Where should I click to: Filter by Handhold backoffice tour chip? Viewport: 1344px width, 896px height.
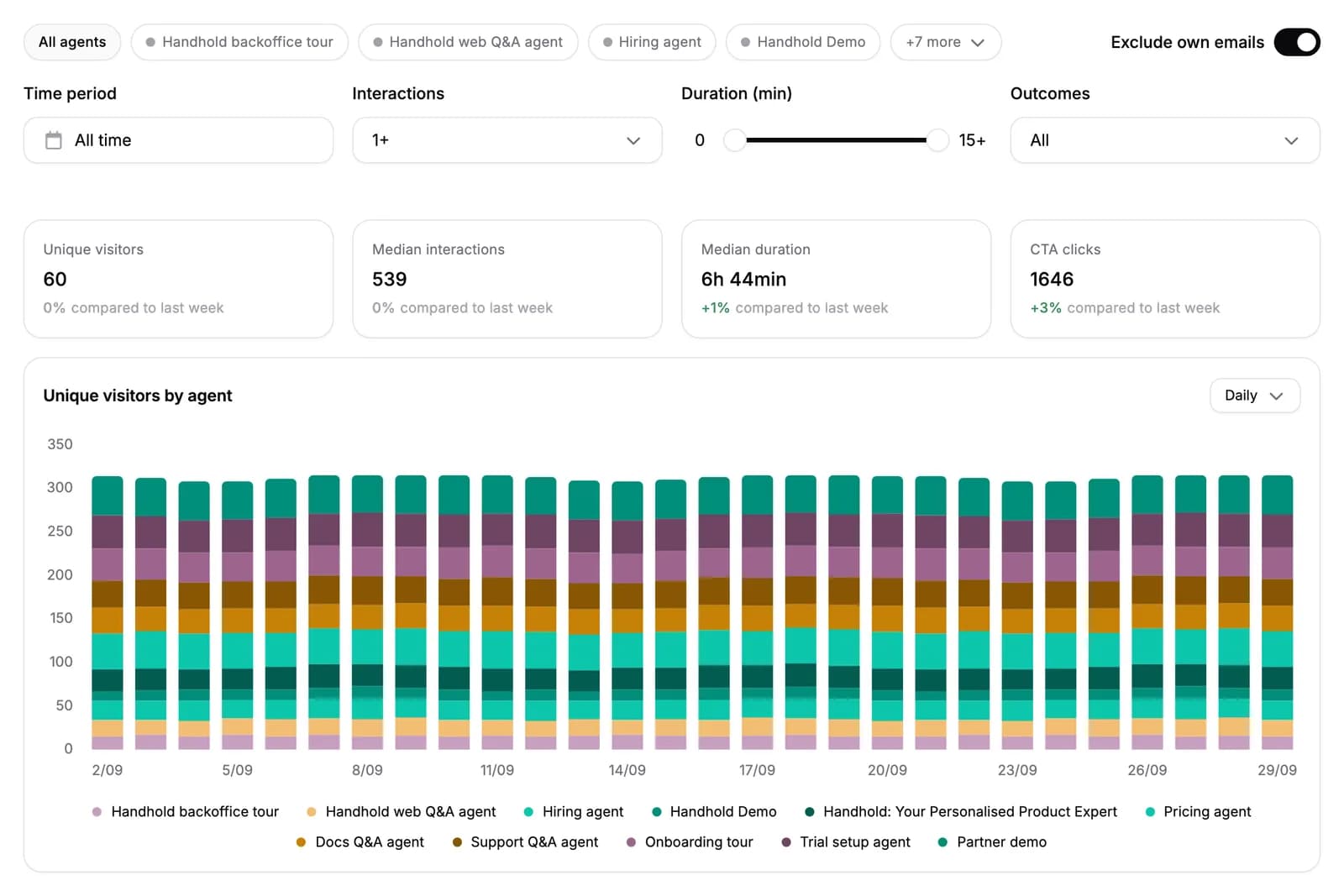pyautogui.click(x=239, y=42)
